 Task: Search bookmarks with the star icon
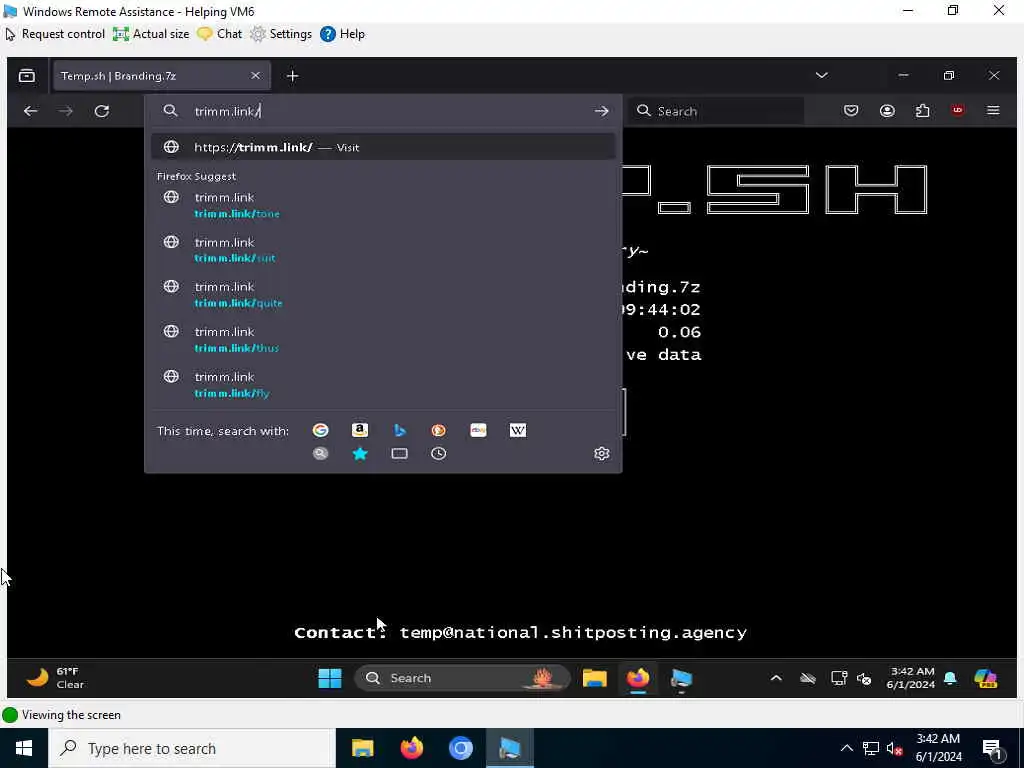point(360,454)
